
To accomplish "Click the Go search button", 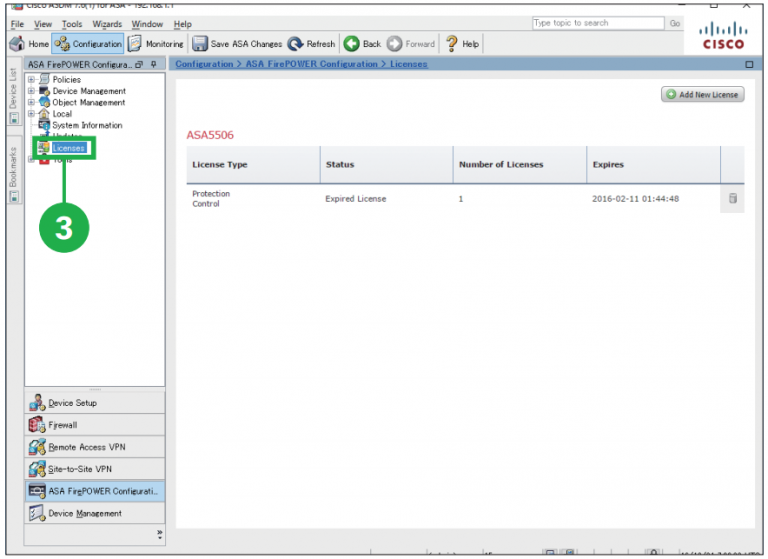I will pyautogui.click(x=675, y=23).
